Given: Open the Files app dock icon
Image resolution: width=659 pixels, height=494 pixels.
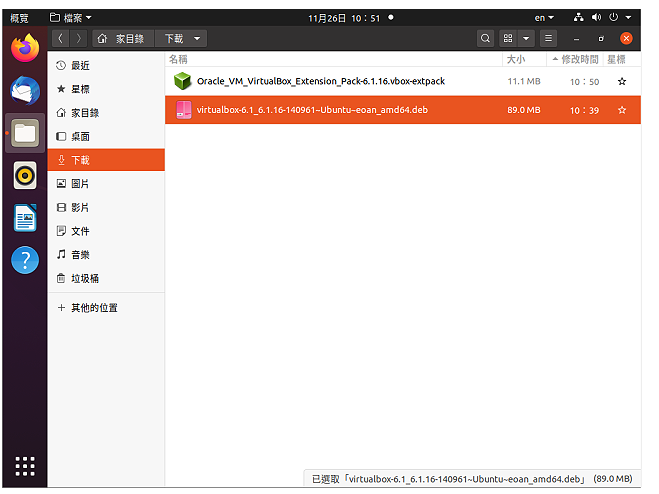Looking at the screenshot, I should [x=25, y=133].
